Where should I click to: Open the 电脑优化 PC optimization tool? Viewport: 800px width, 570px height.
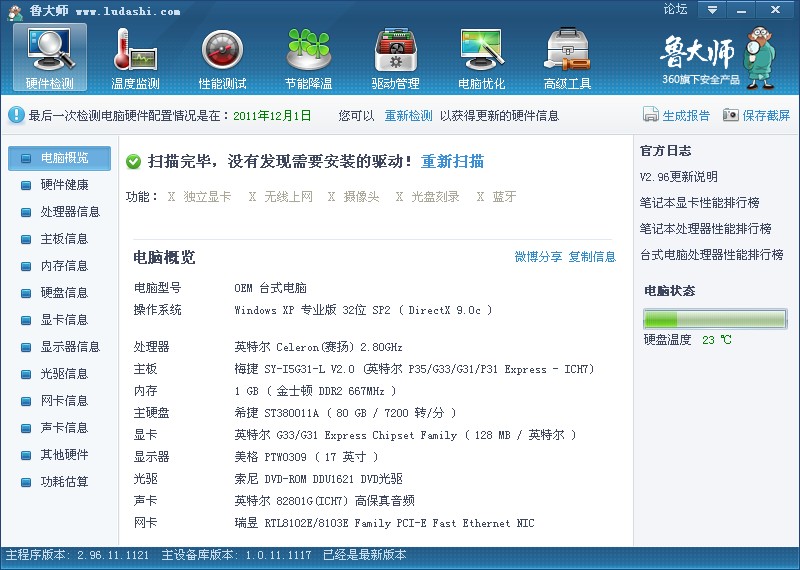pos(482,58)
